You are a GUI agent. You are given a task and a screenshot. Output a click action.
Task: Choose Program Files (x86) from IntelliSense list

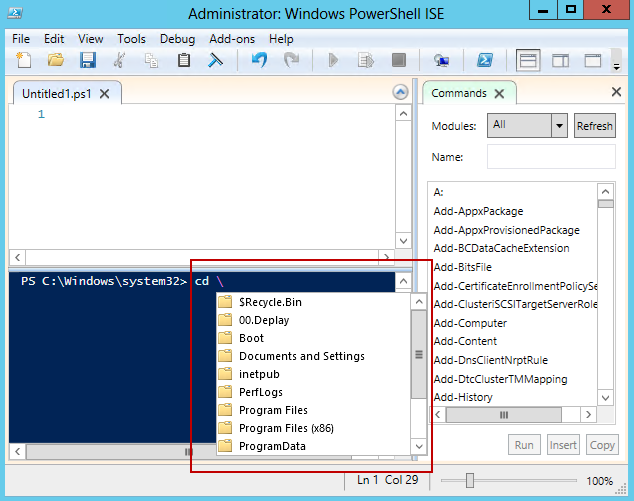[313, 428]
